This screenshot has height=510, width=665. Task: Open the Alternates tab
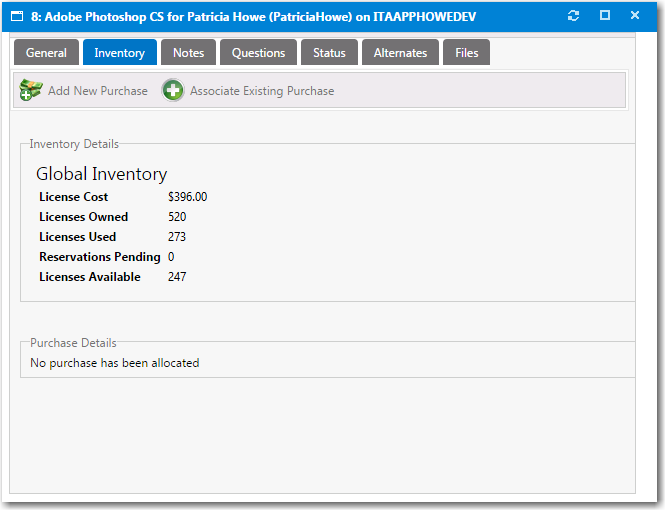[400, 53]
